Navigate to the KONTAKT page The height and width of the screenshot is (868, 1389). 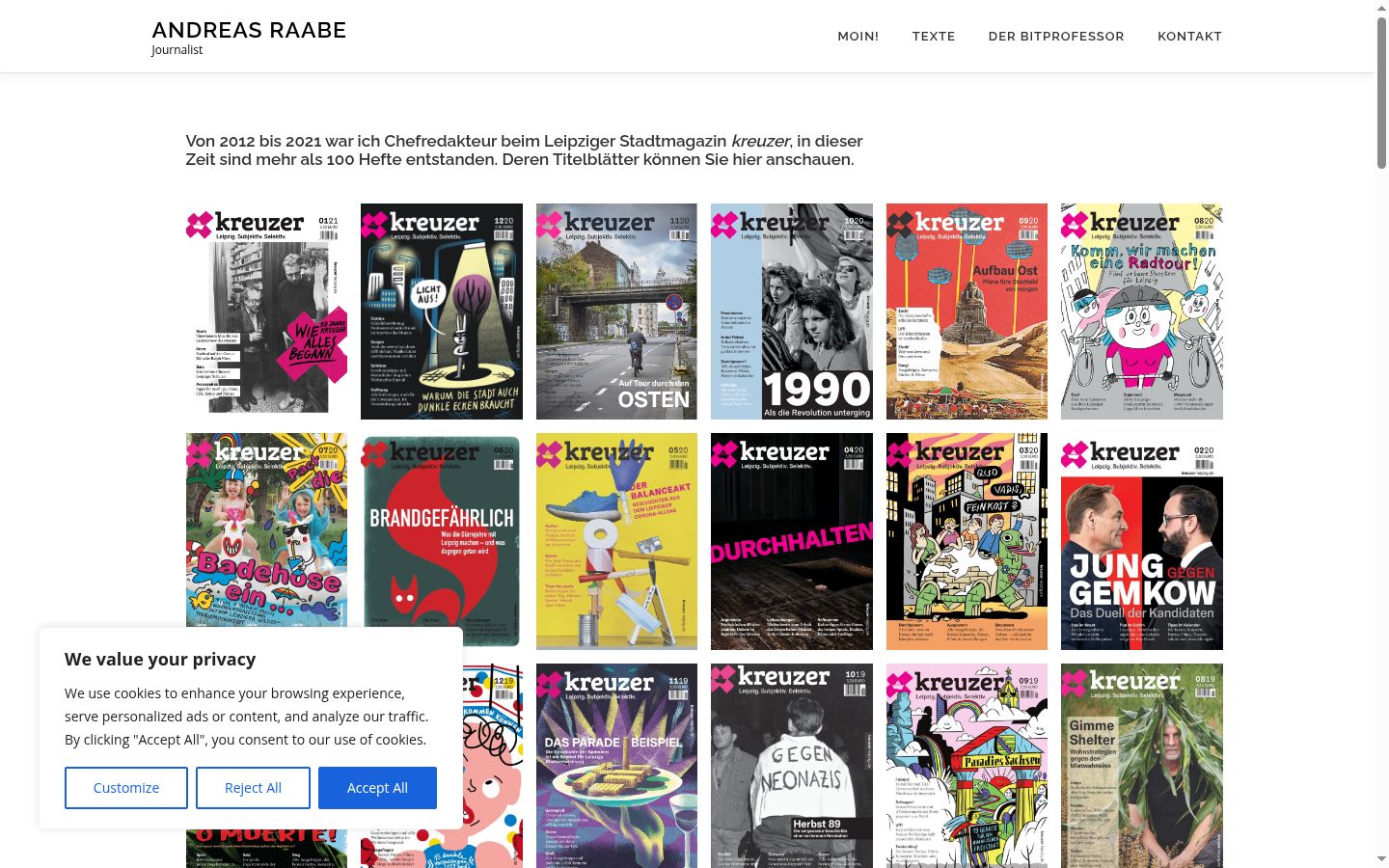click(x=1189, y=36)
